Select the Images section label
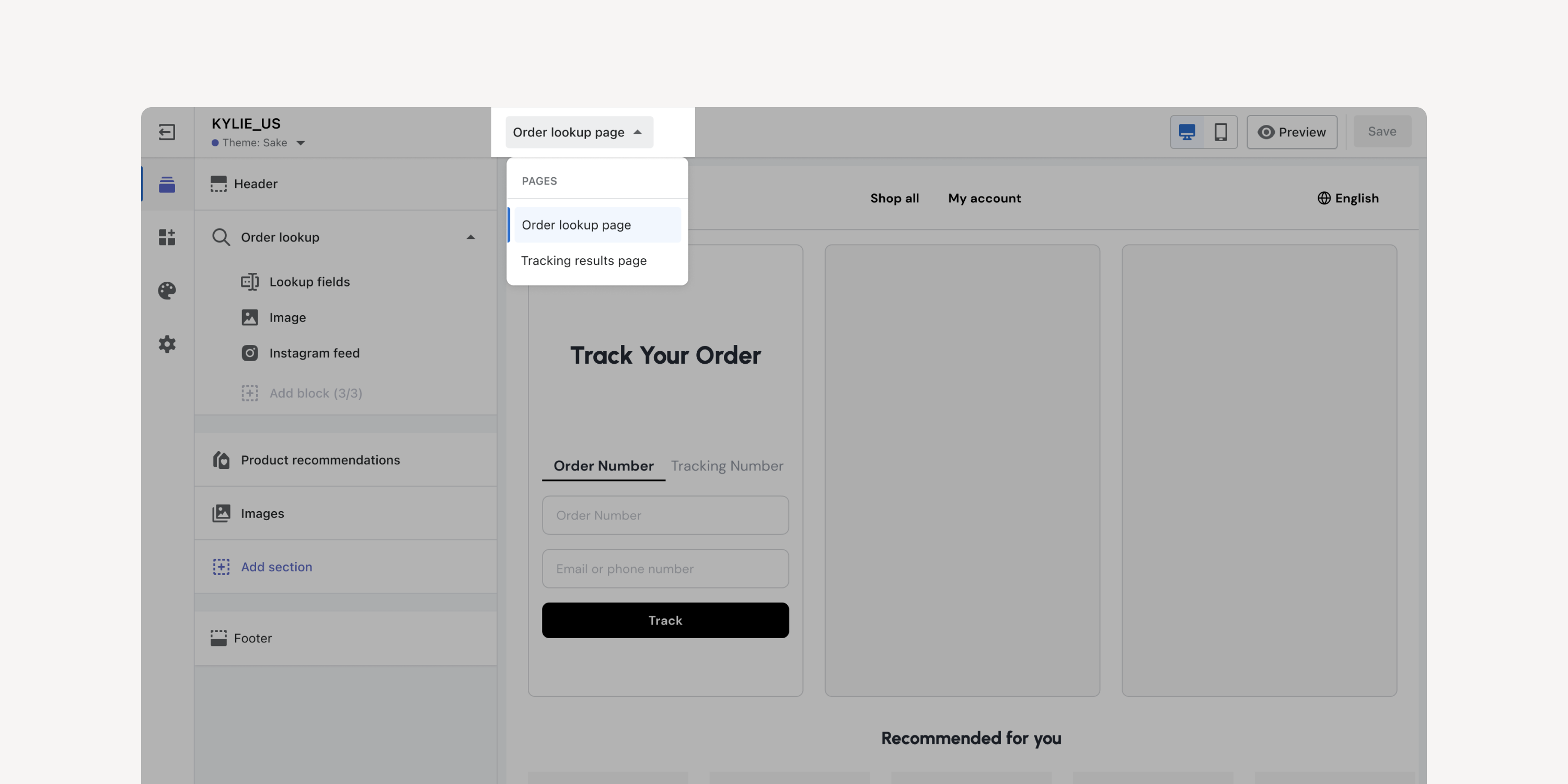This screenshot has height=784, width=1568. click(x=262, y=513)
